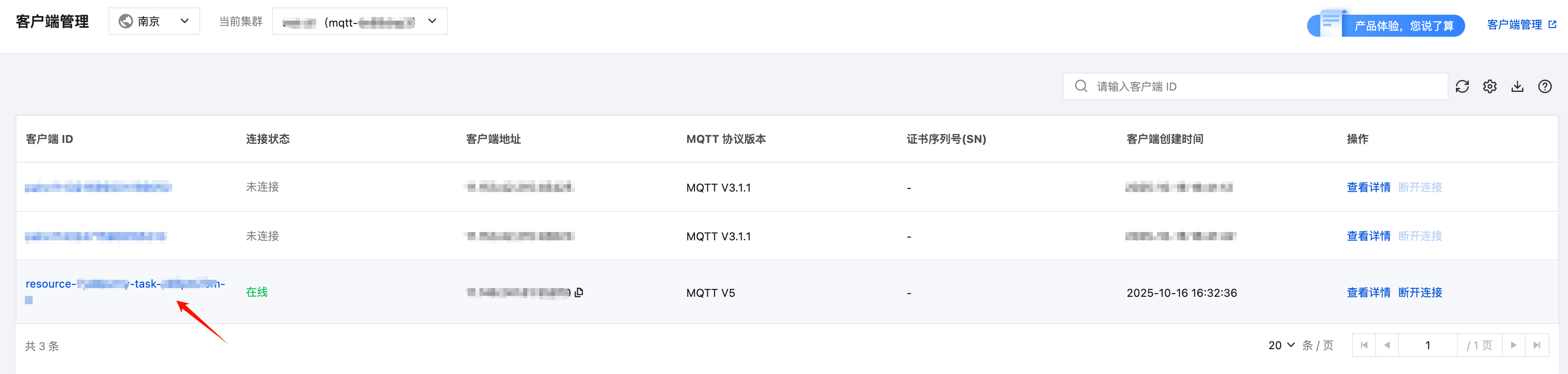Viewport: 1568px width, 374px height.
Task: Click the search magnifier icon
Action: tap(1081, 86)
